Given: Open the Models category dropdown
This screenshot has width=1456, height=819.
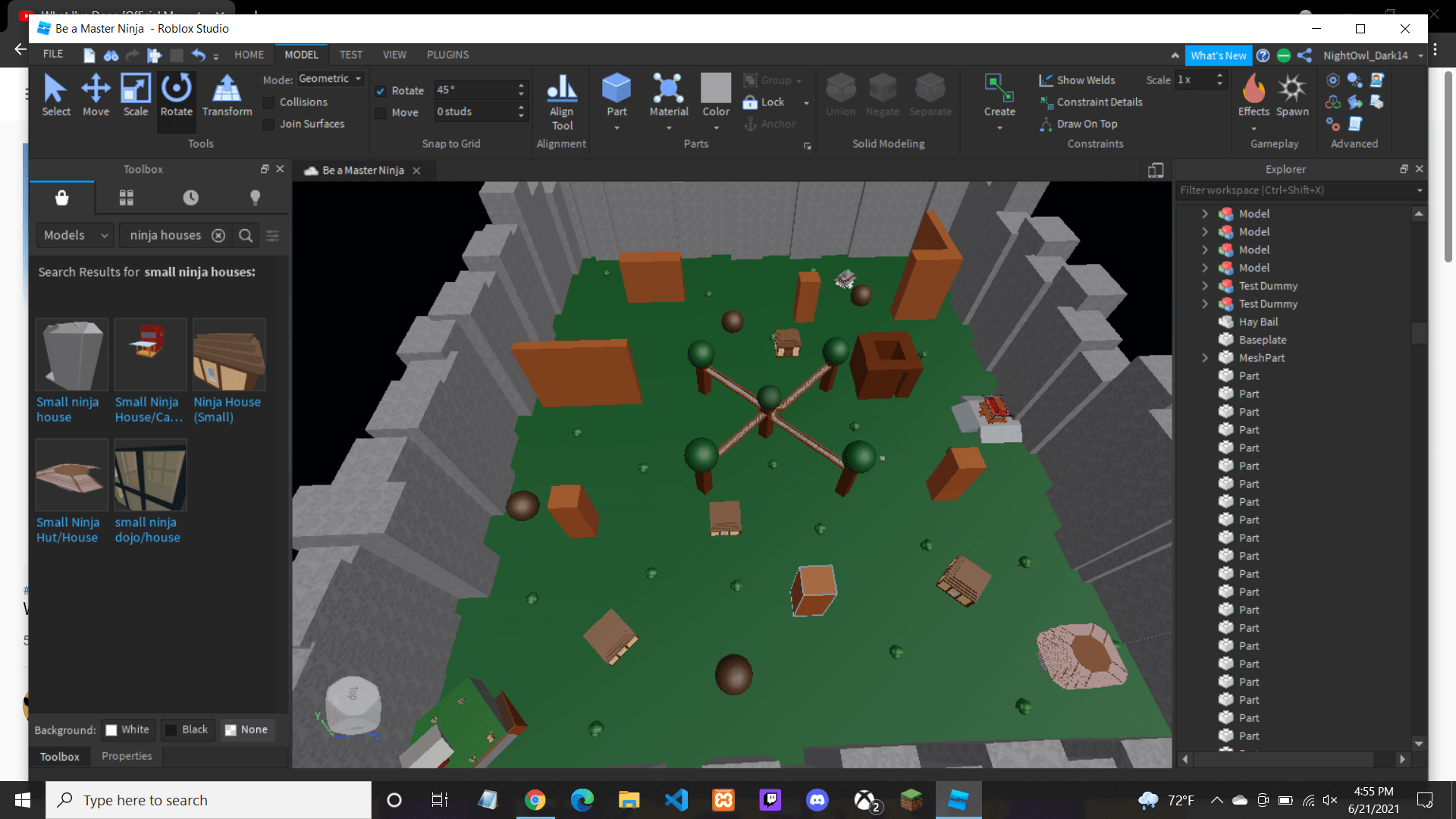Looking at the screenshot, I should 75,236.
